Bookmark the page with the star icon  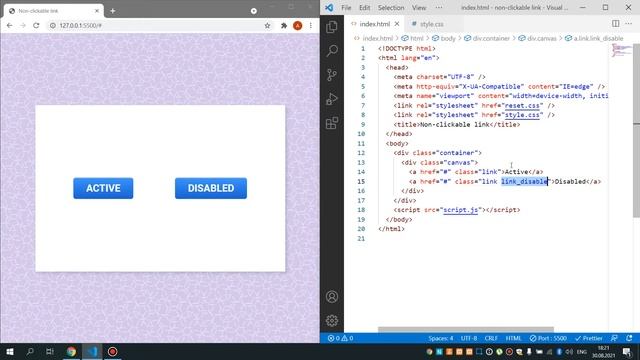pos(267,25)
